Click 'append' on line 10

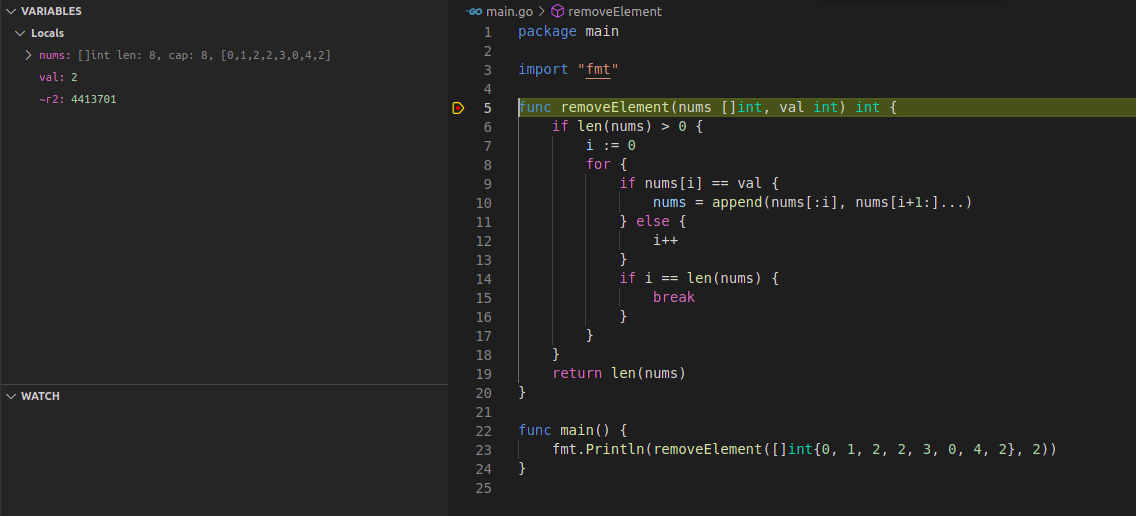click(737, 203)
